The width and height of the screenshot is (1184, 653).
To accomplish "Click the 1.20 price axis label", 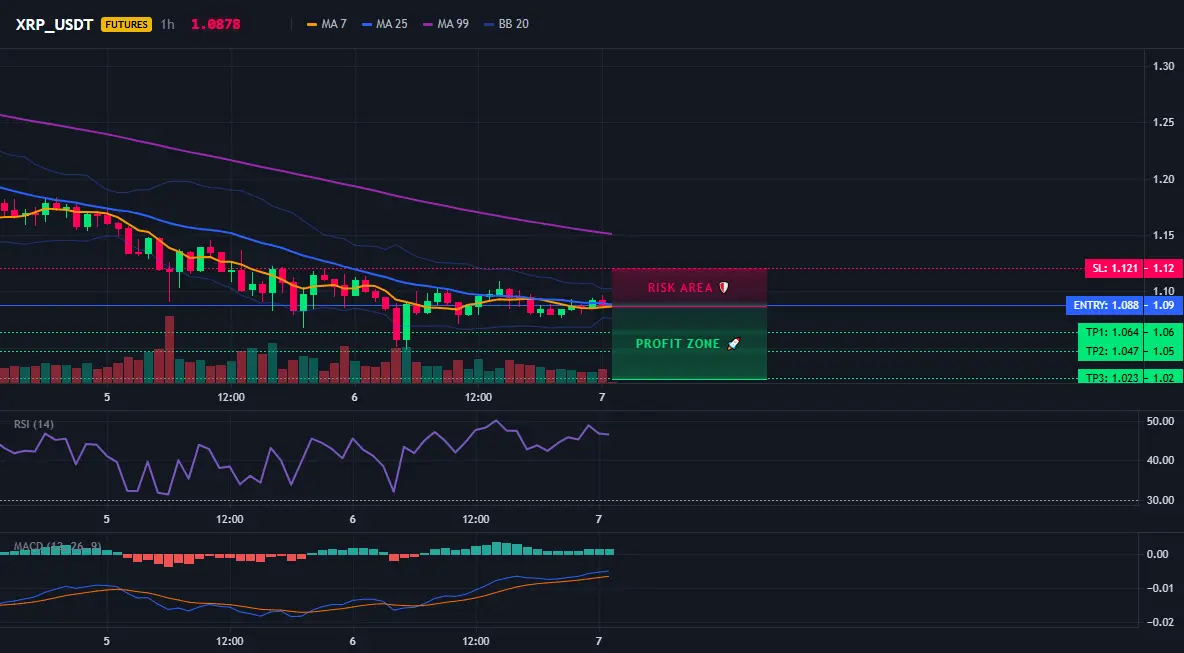I will click(1163, 179).
